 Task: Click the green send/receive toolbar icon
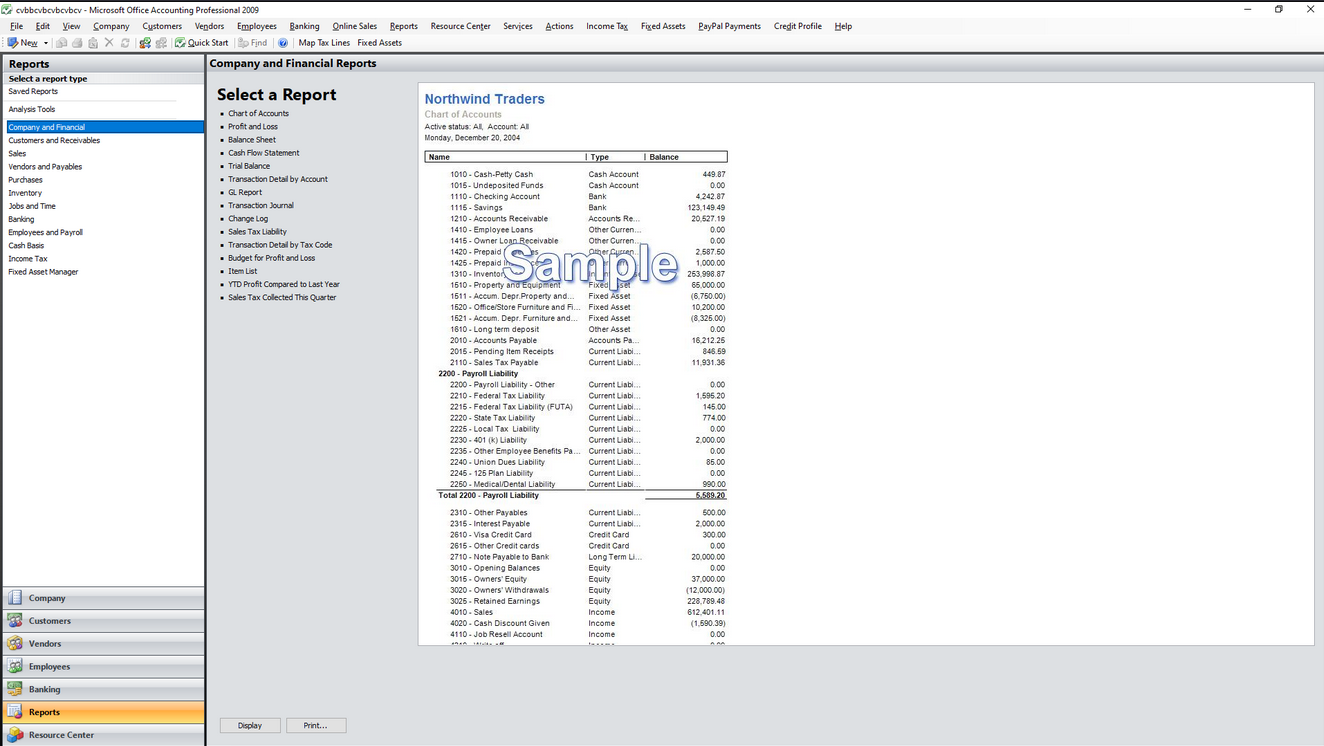click(x=145, y=43)
